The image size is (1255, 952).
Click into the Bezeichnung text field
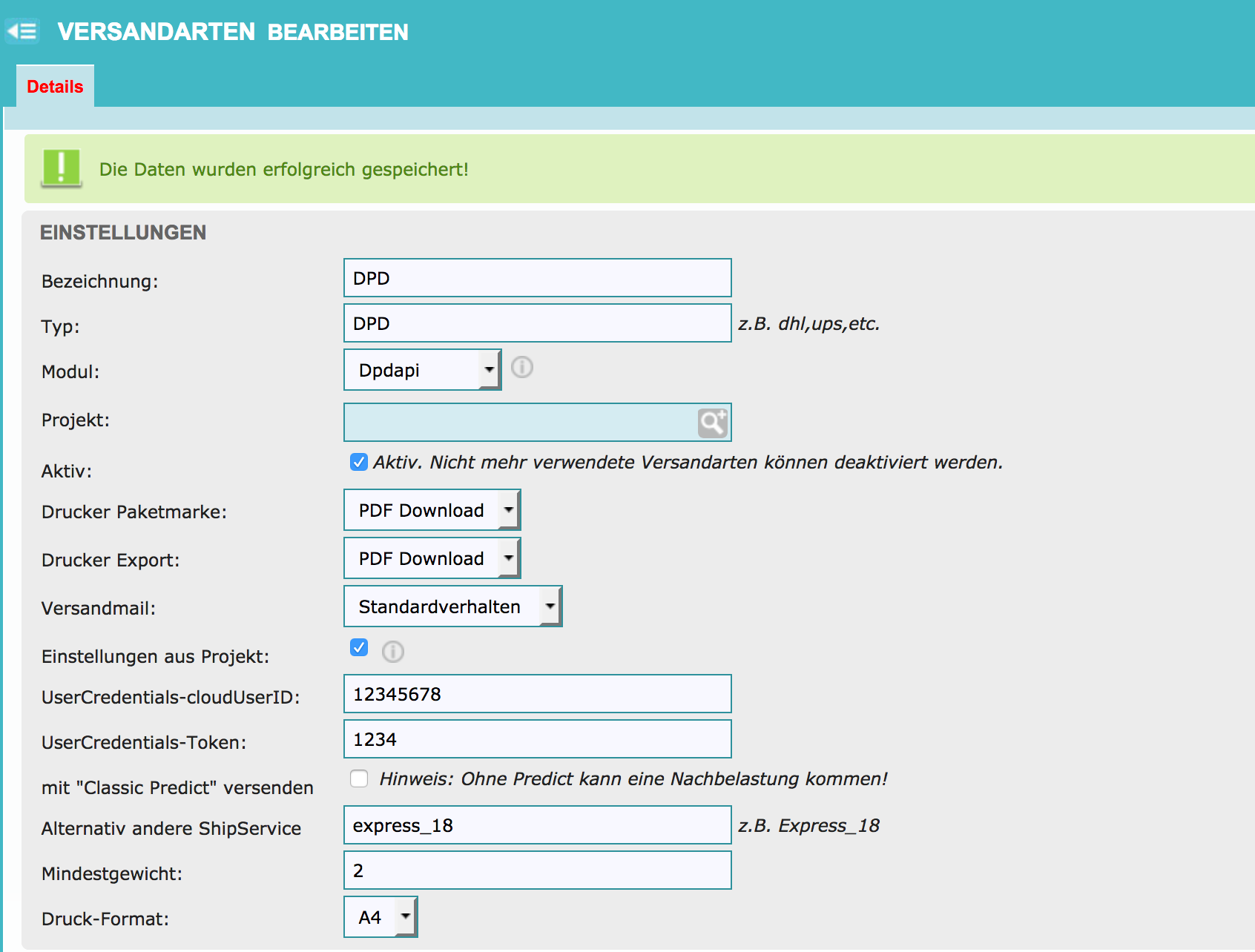tap(537, 278)
